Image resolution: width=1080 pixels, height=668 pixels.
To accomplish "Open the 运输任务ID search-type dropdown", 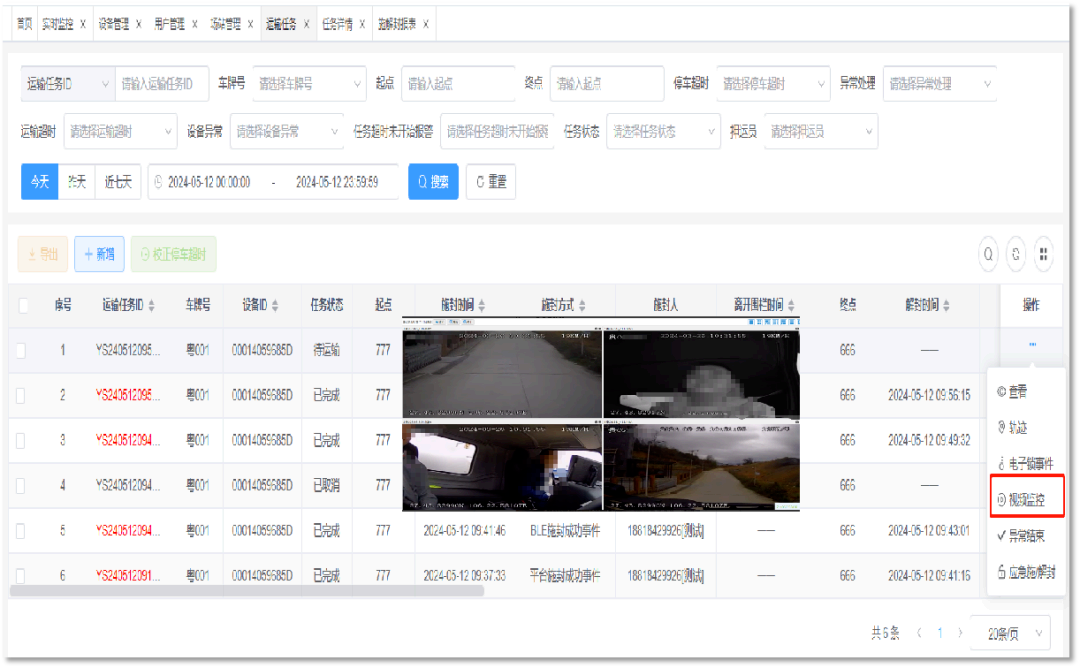I will (68, 84).
